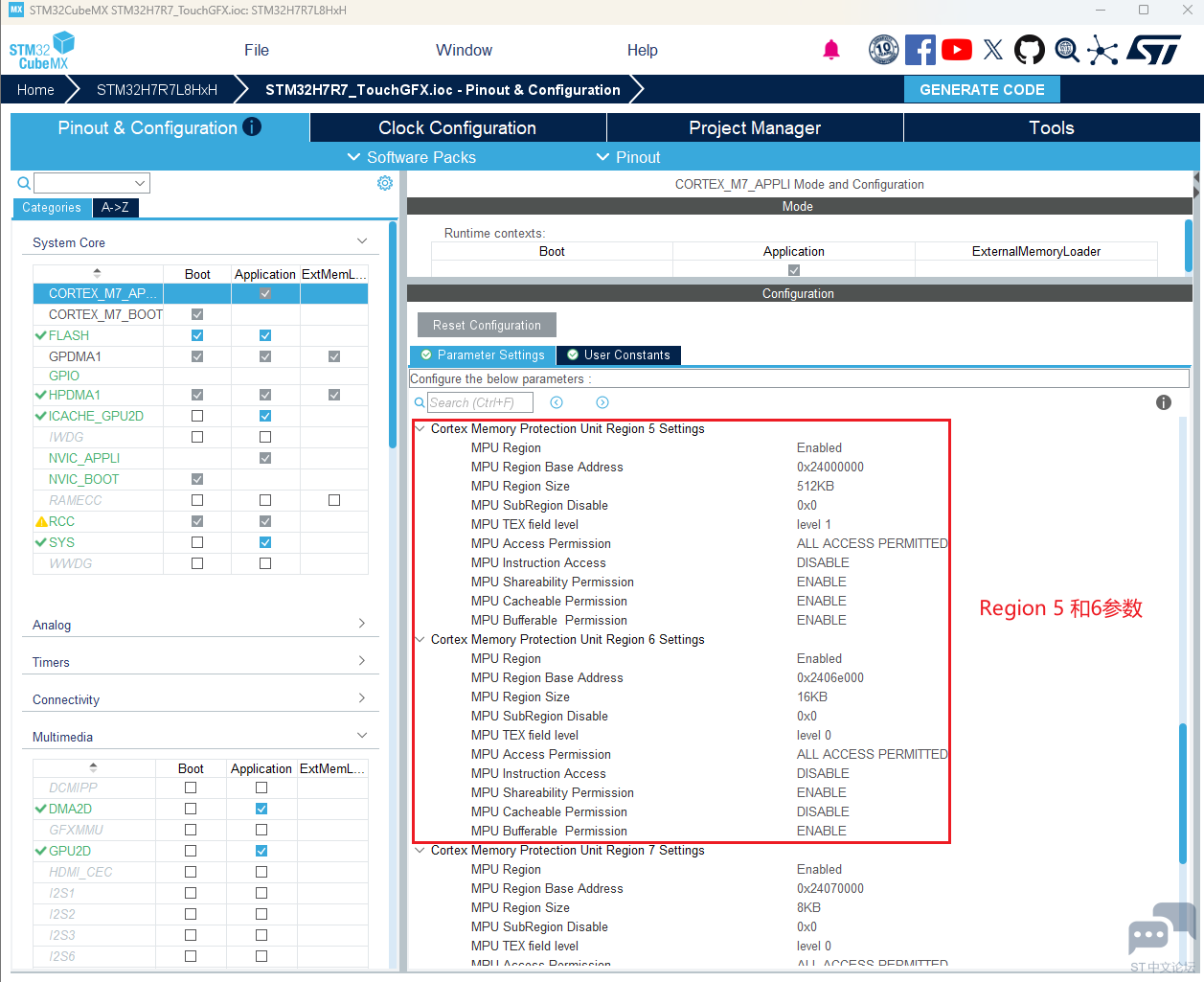Open the 10th anniversary badge icon
Screen dimensions: 1204x982
(x=883, y=50)
